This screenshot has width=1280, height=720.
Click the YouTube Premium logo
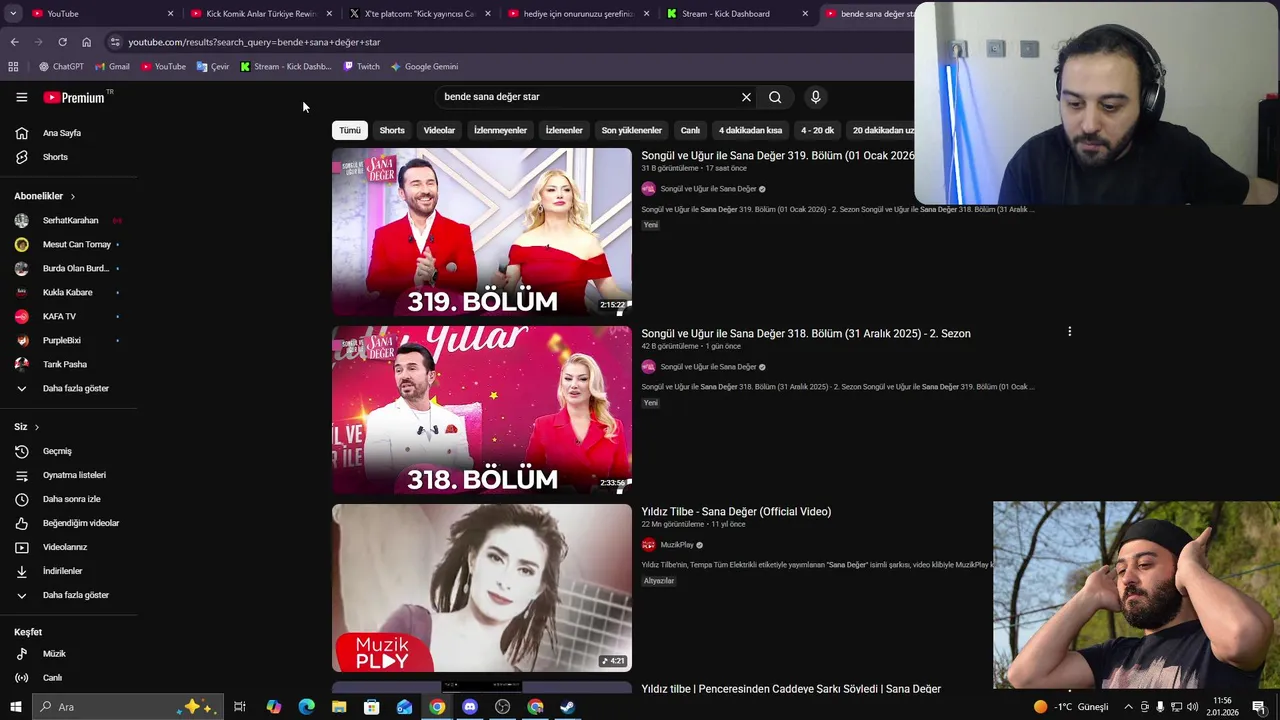[x=75, y=97]
